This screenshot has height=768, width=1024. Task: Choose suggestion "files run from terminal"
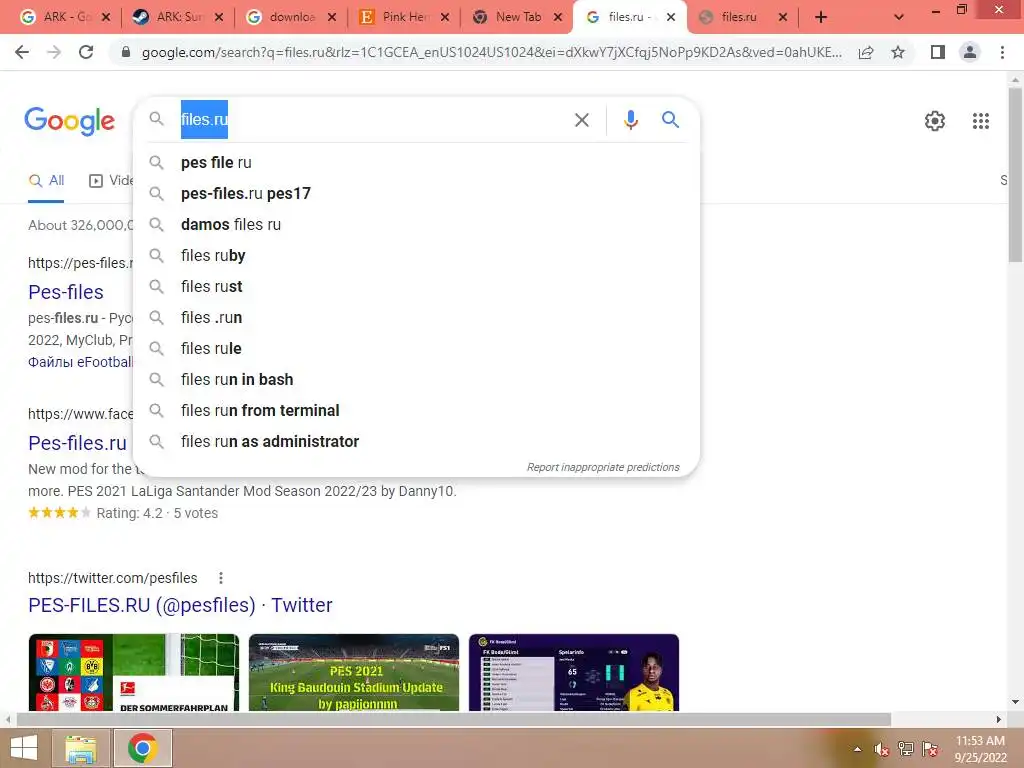pos(416,411)
